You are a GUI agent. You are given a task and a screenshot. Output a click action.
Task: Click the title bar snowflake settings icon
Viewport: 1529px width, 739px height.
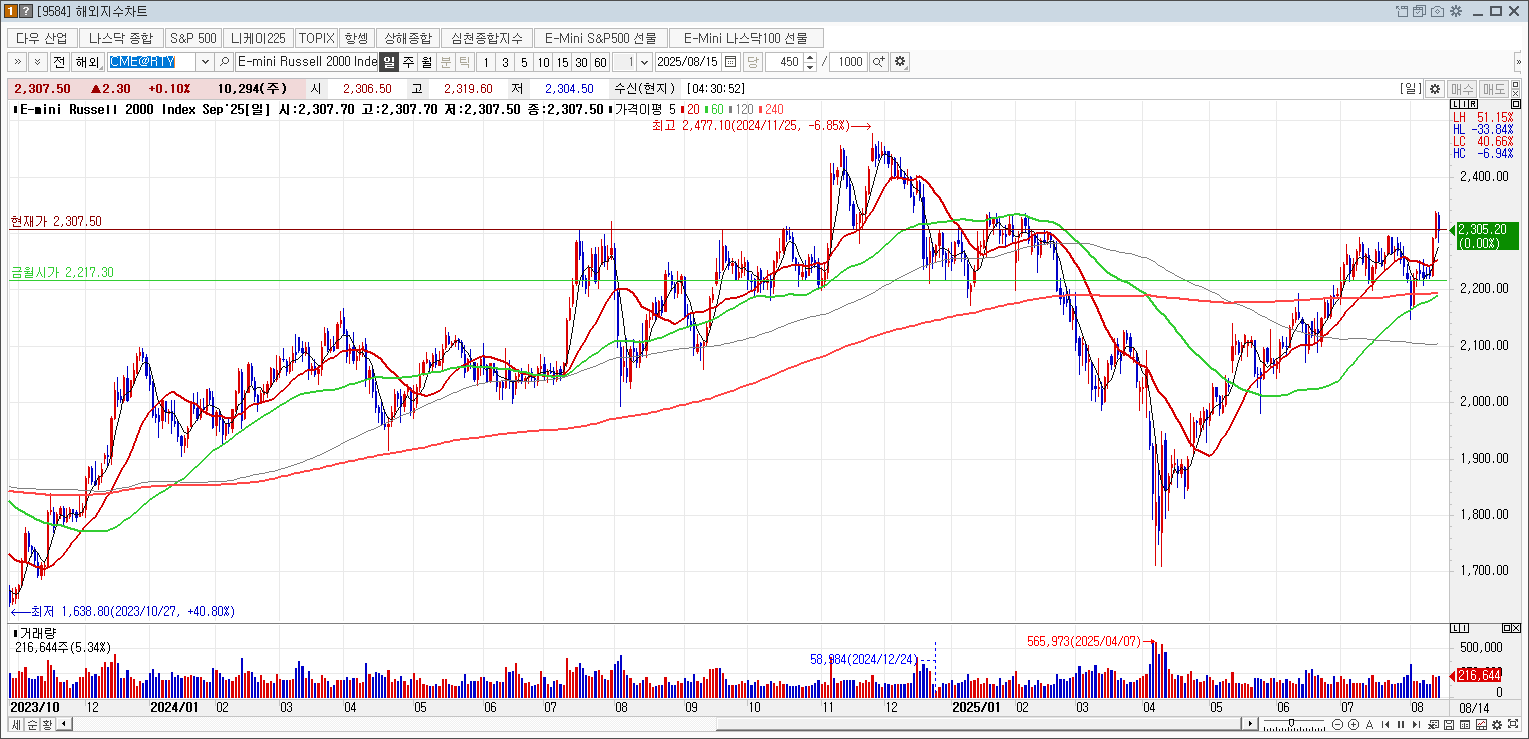[x=1456, y=11]
